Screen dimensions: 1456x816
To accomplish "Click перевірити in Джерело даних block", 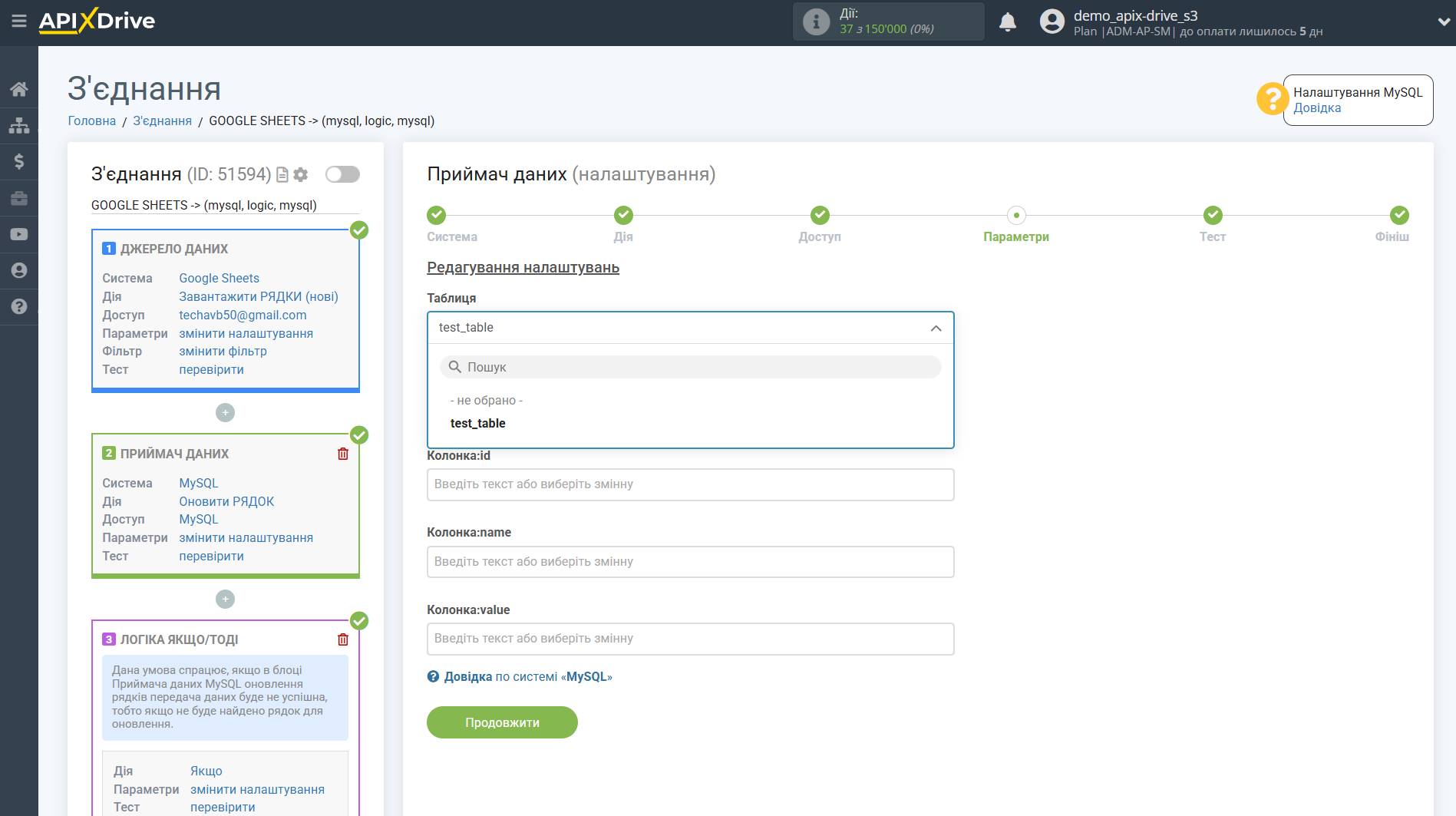I will 211,369.
